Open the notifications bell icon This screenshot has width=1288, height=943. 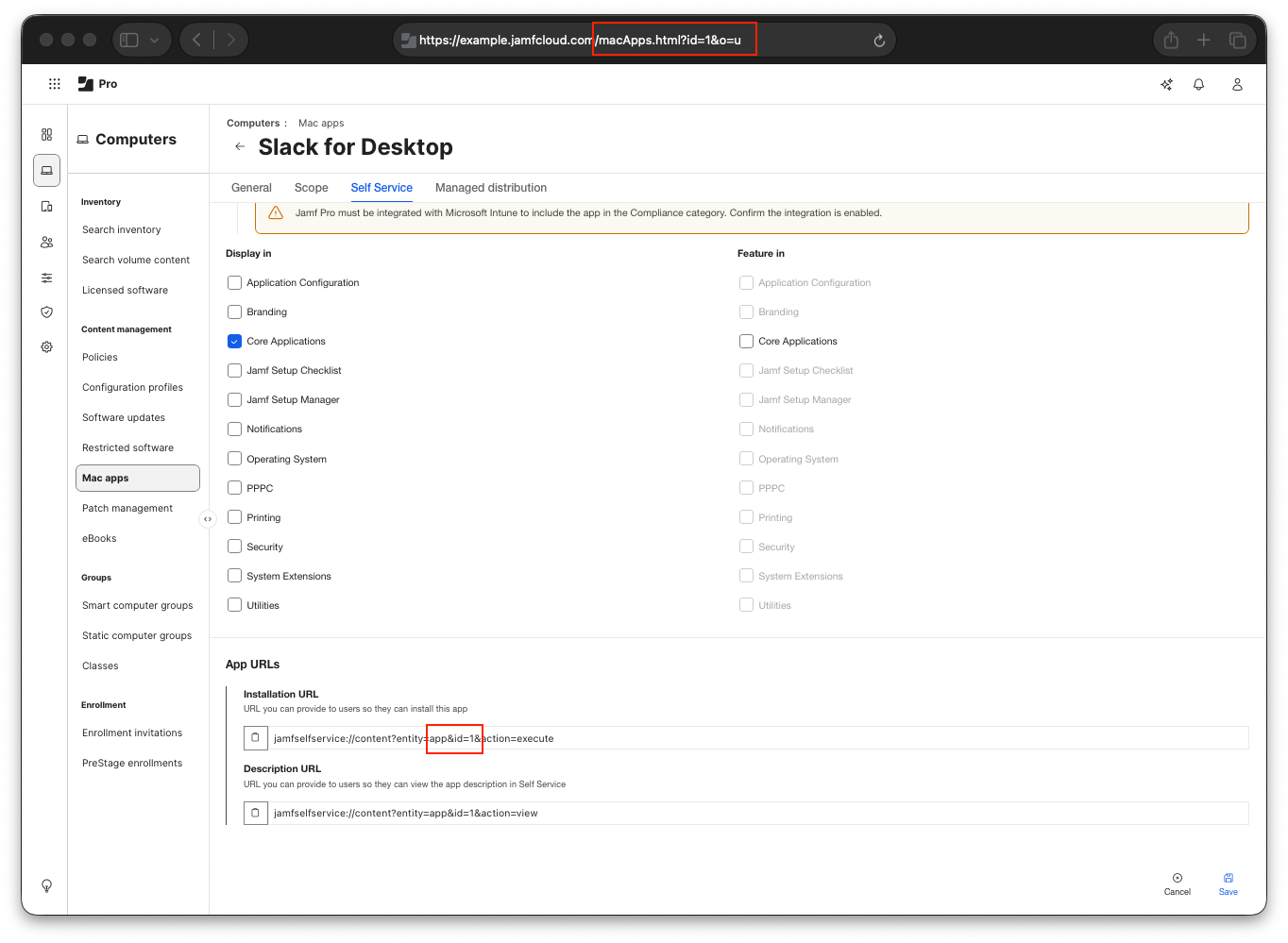coord(1199,84)
